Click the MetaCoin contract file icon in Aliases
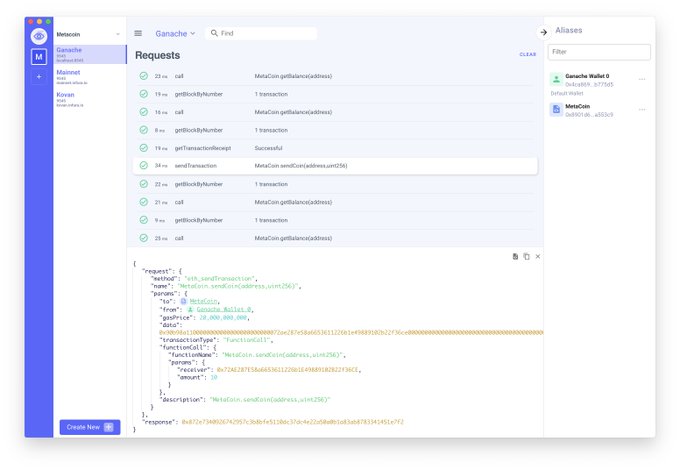The width and height of the screenshot is (680, 470). (556, 110)
